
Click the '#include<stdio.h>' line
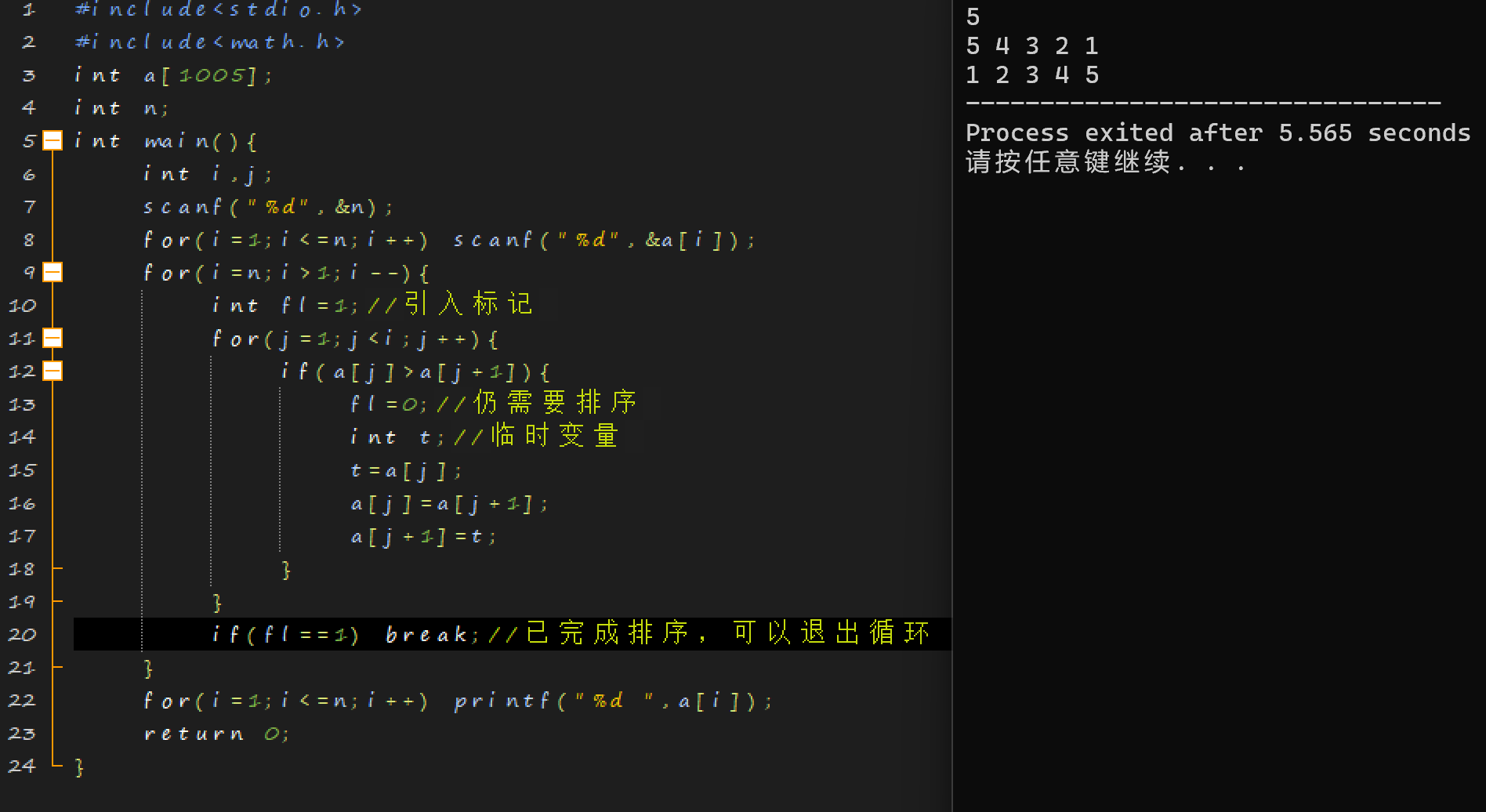[219, 9]
